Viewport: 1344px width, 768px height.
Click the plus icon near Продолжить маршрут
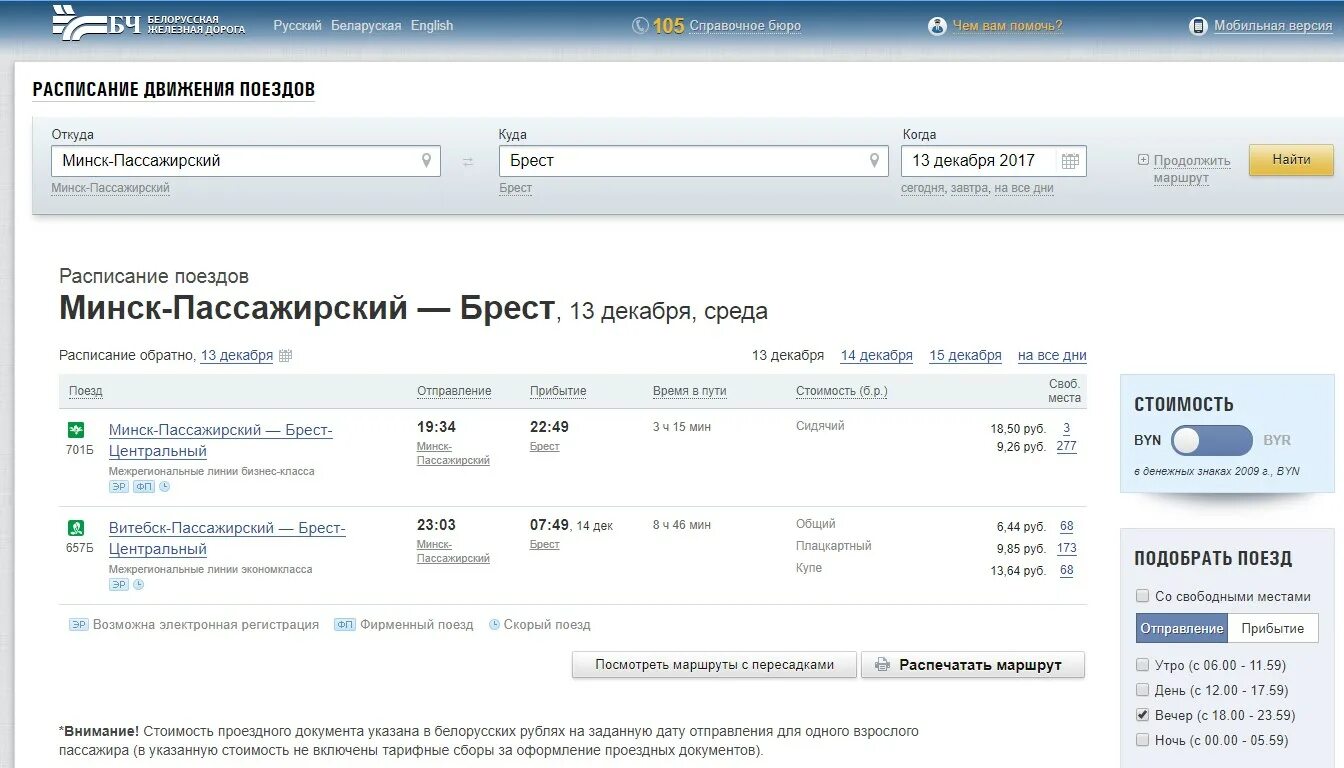point(1143,160)
